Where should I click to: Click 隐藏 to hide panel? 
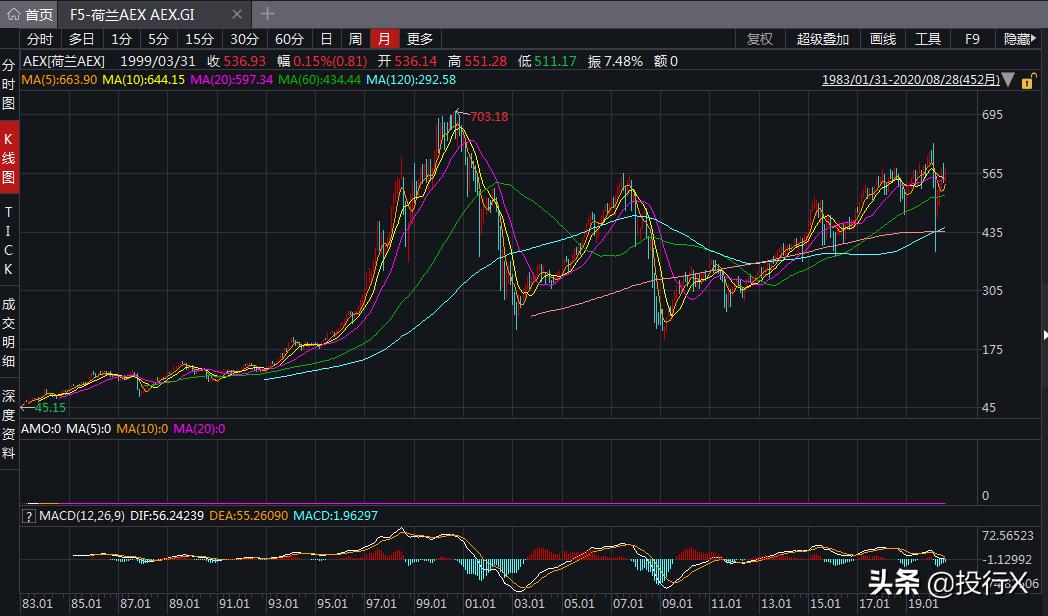[x=1019, y=39]
